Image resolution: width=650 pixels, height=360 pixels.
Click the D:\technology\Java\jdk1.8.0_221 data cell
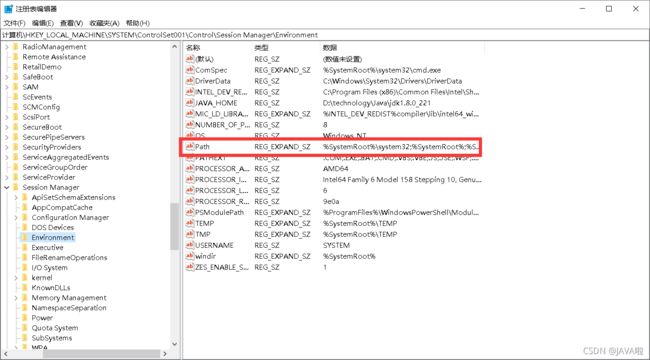coord(377,103)
